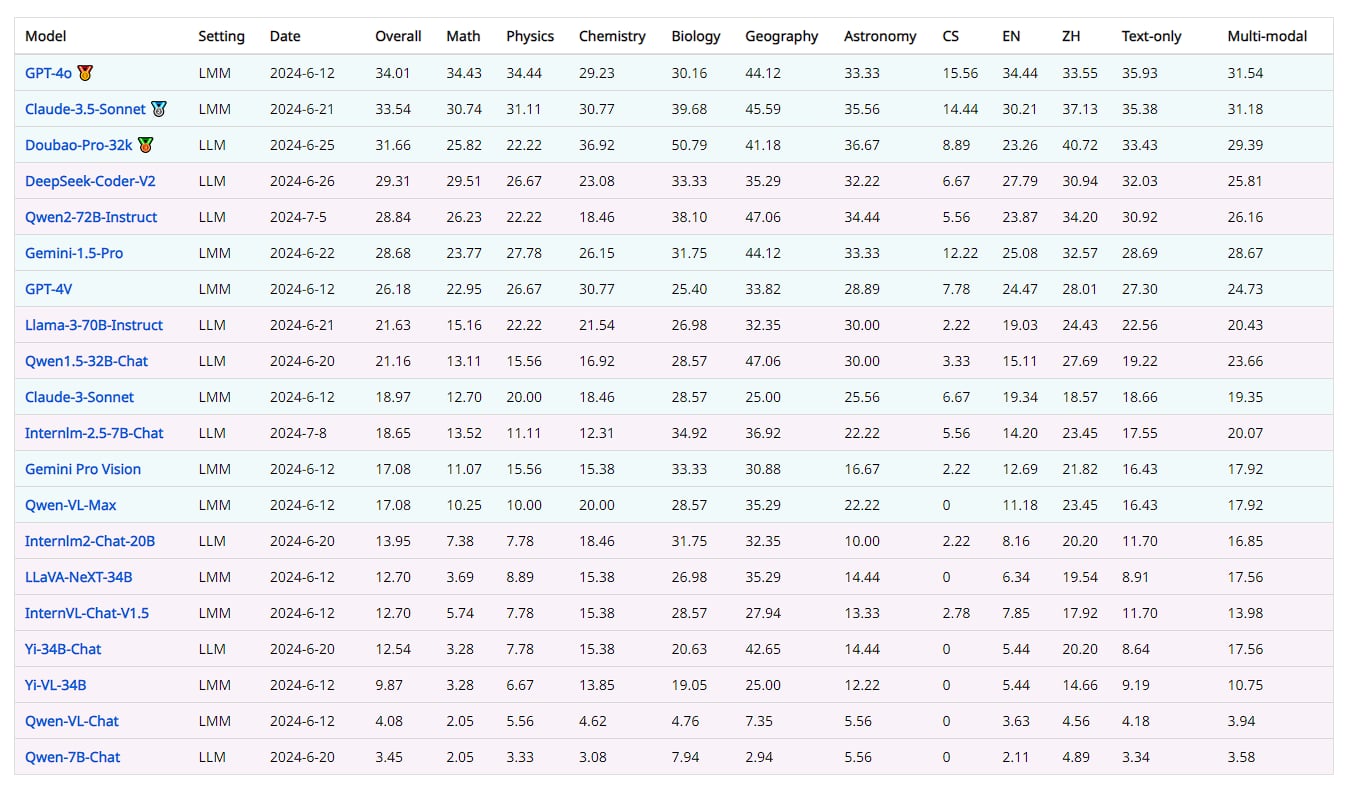Open the Internlm2-Chat-20B link
The image size is (1345, 802).
click(x=90, y=541)
